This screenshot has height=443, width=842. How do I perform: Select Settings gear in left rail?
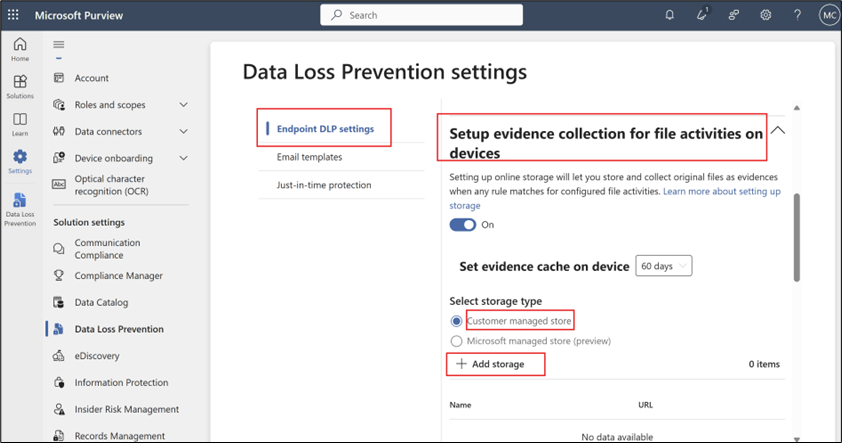coord(20,161)
